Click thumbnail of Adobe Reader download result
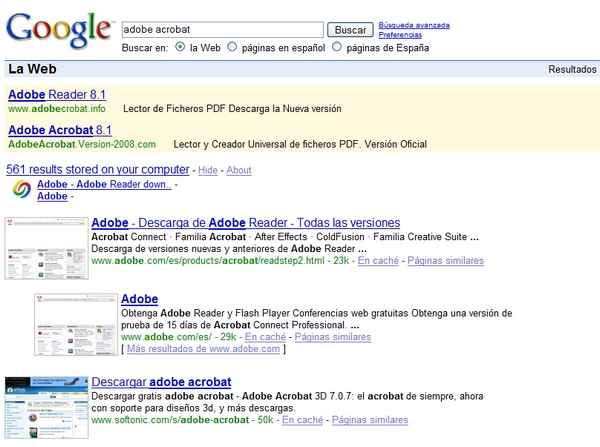 (47, 248)
